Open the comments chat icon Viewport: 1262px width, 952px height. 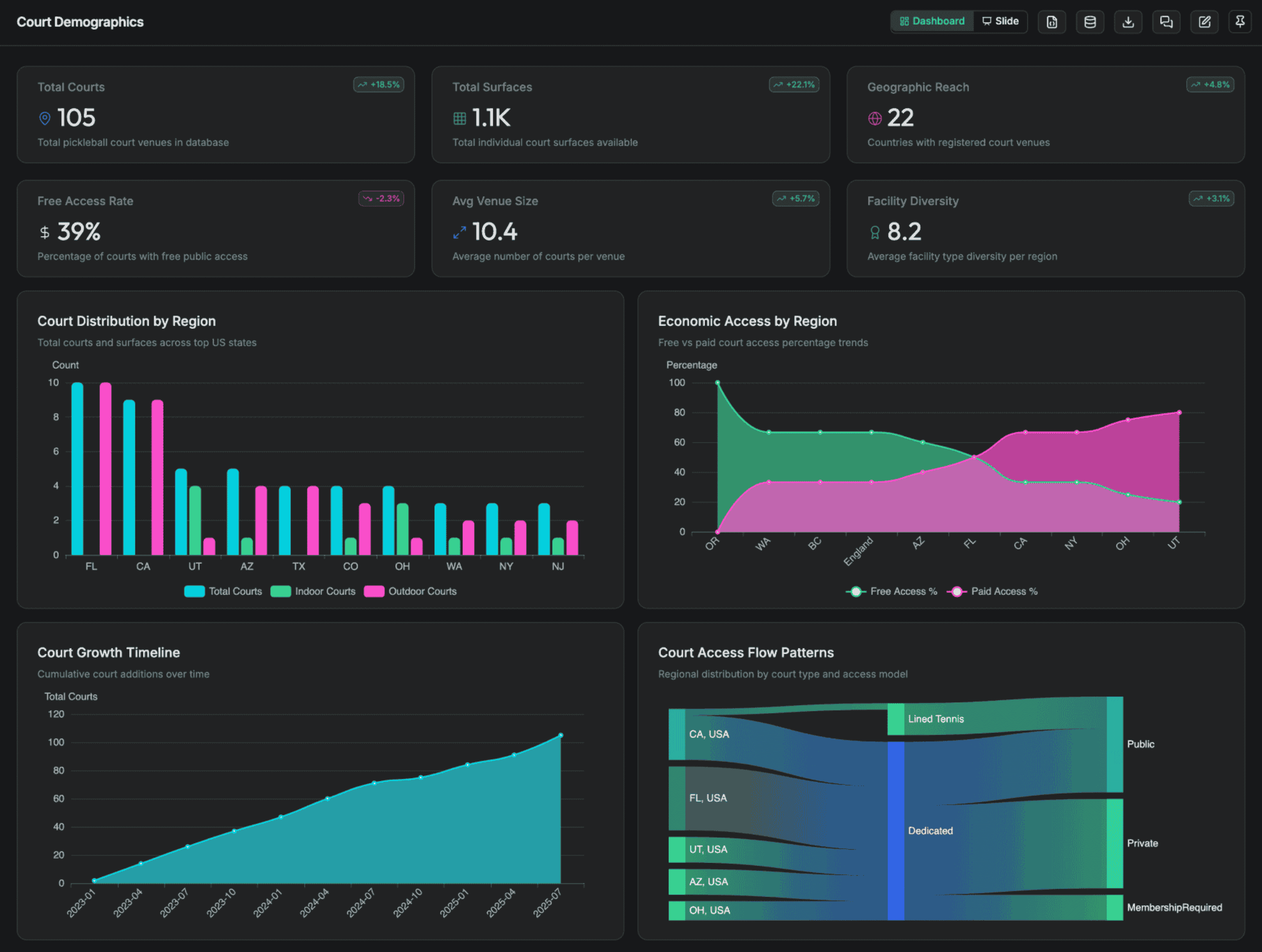click(1166, 22)
